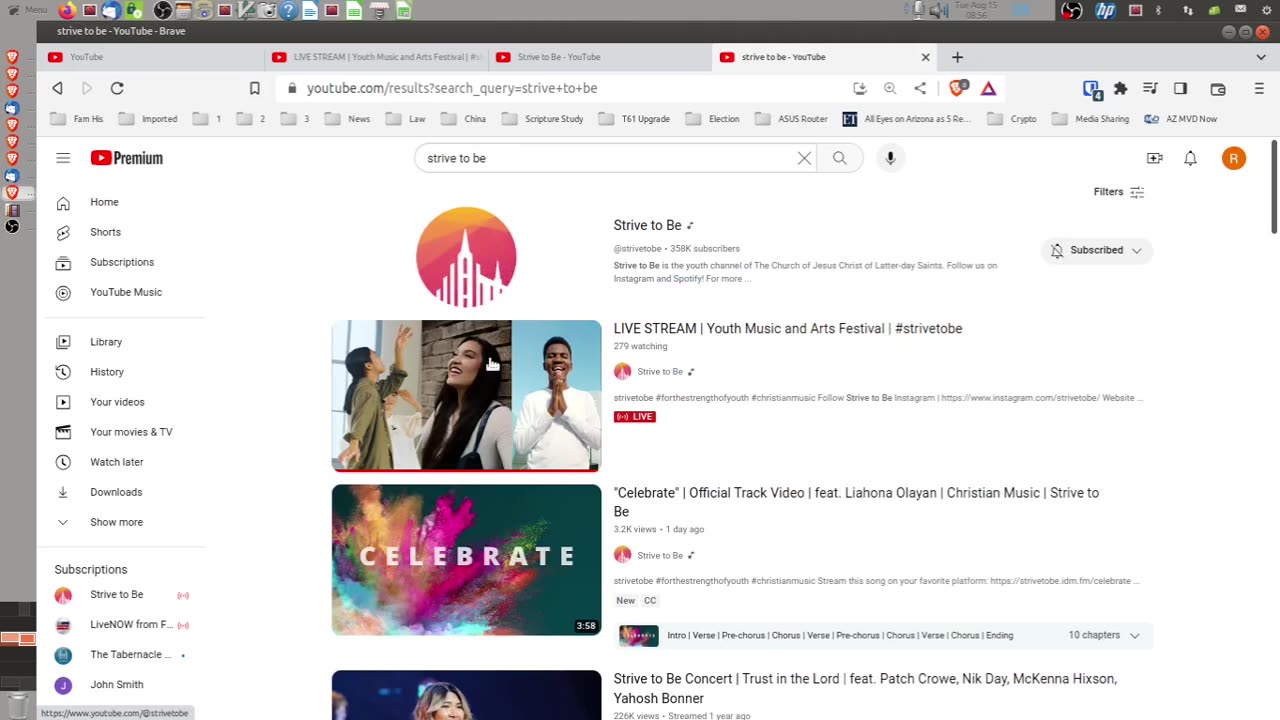Open the Brave Playlist music icon
The height and width of the screenshot is (720, 1280).
pos(1150,88)
